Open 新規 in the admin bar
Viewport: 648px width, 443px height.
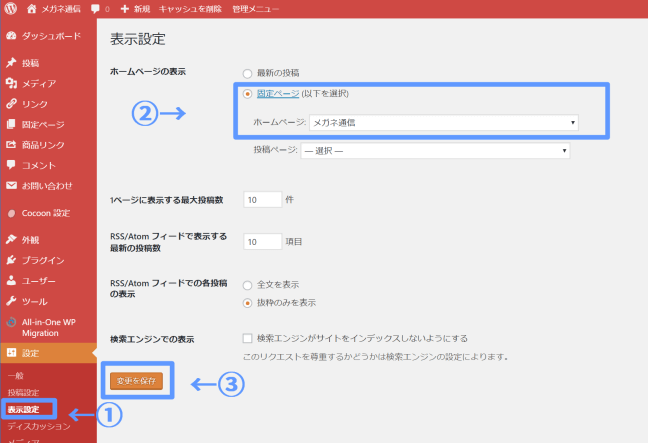(x=142, y=9)
